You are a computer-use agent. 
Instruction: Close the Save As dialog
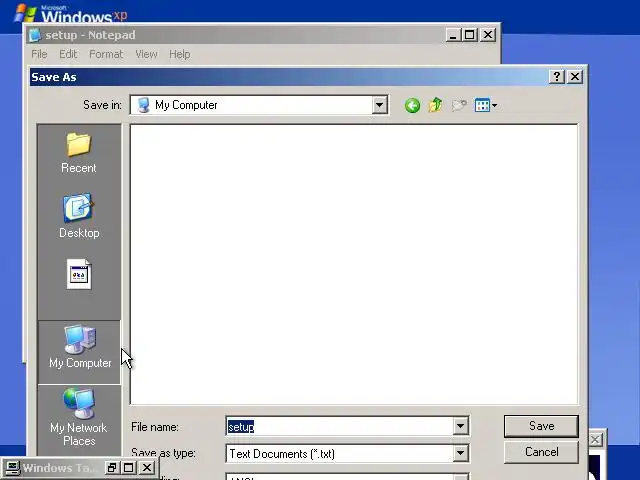click(x=575, y=76)
